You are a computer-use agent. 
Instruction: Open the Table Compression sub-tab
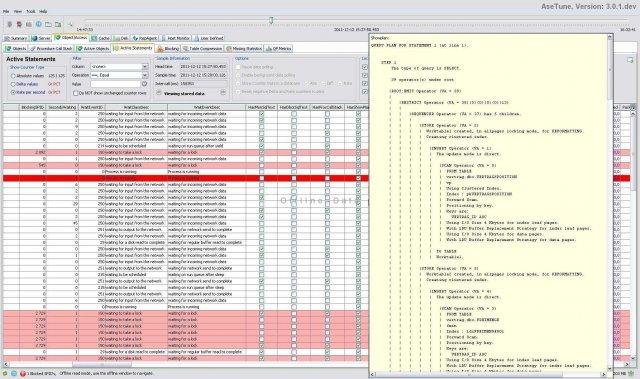[x=202, y=49]
